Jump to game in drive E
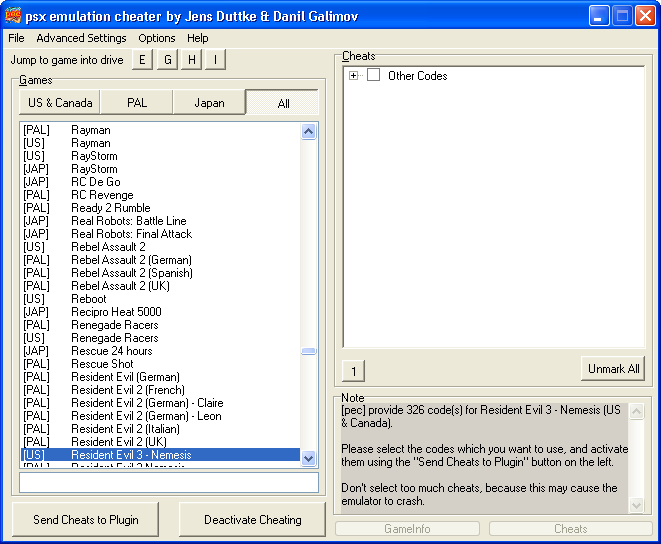661x544 pixels. [x=142, y=59]
